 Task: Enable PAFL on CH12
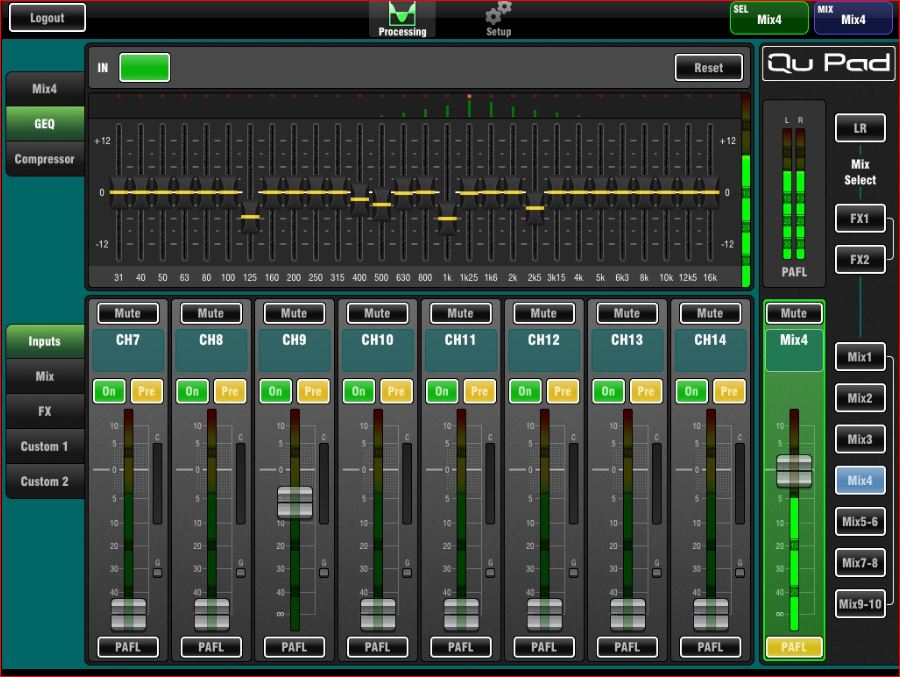544,647
